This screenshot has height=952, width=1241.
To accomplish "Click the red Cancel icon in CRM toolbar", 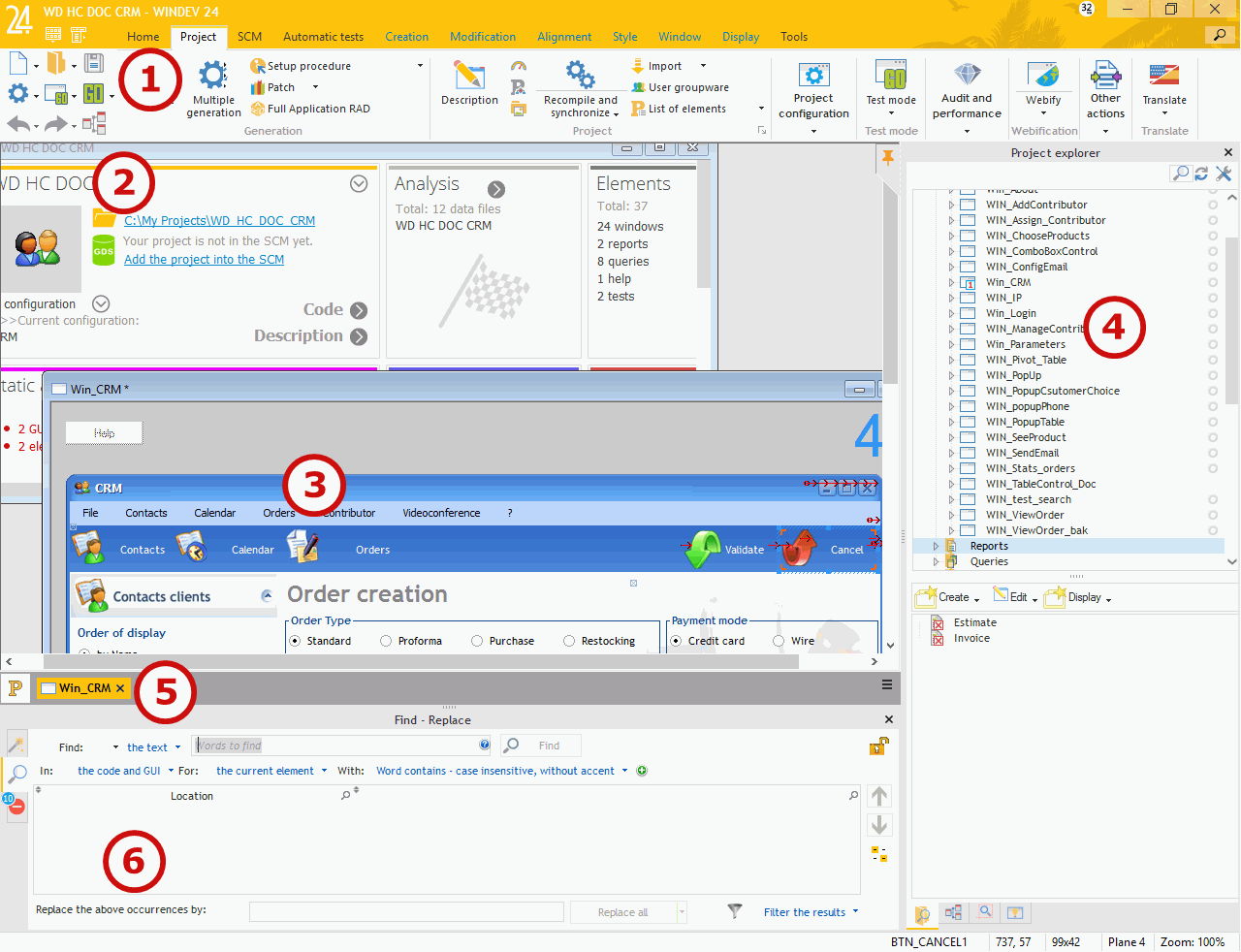I will [799, 548].
